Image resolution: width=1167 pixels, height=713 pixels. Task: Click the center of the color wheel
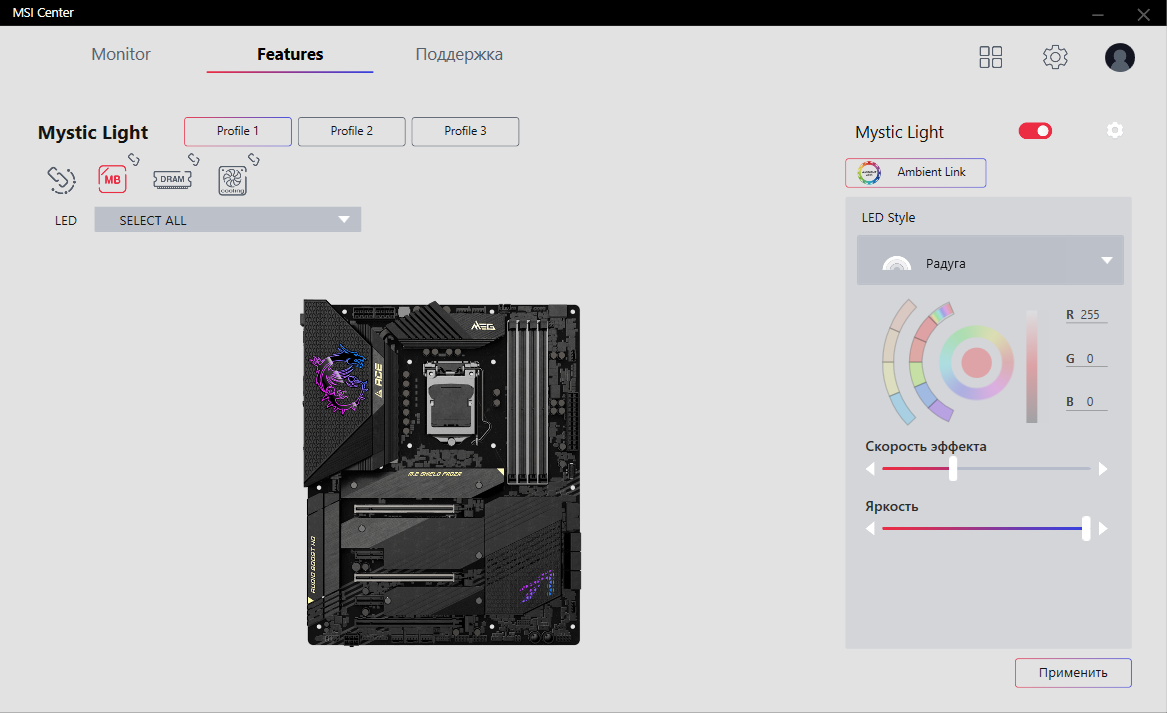[x=976, y=362]
